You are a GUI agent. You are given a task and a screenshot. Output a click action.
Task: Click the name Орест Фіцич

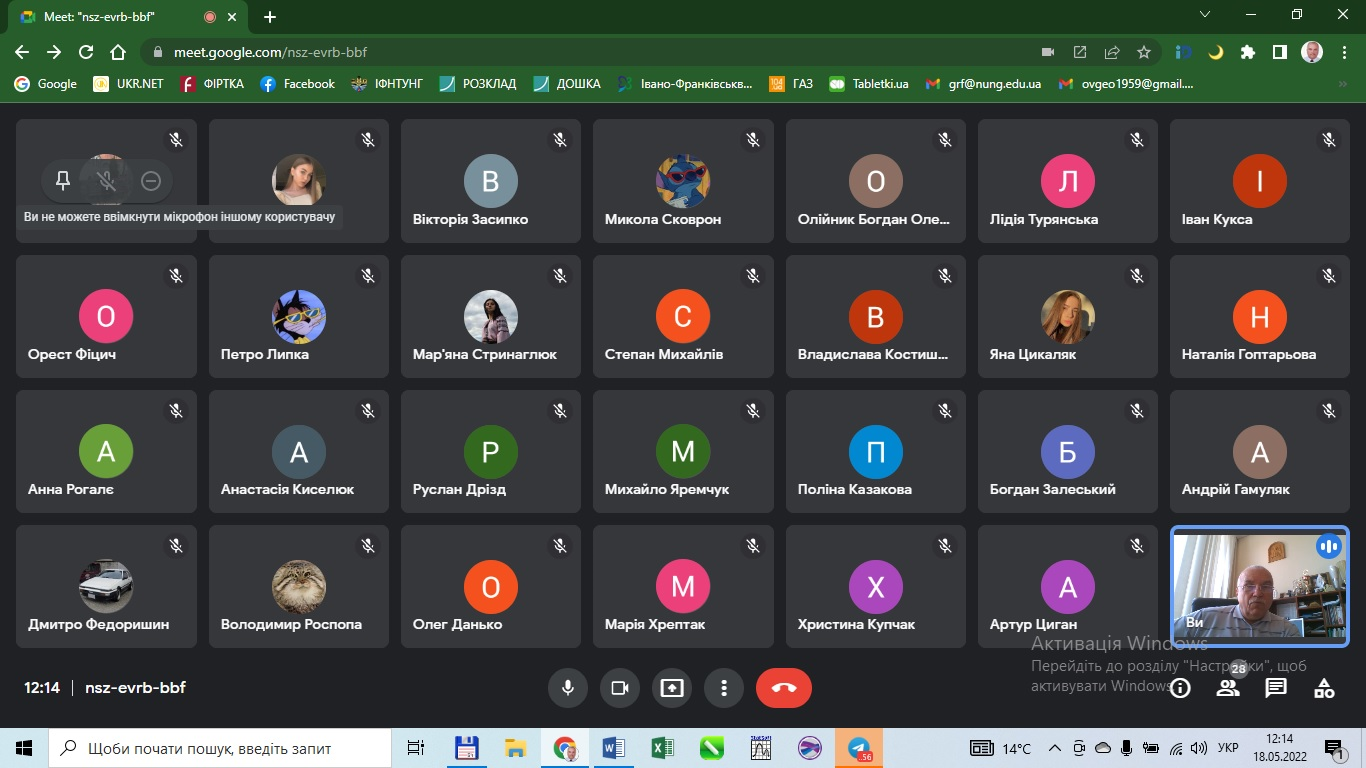[x=72, y=354]
